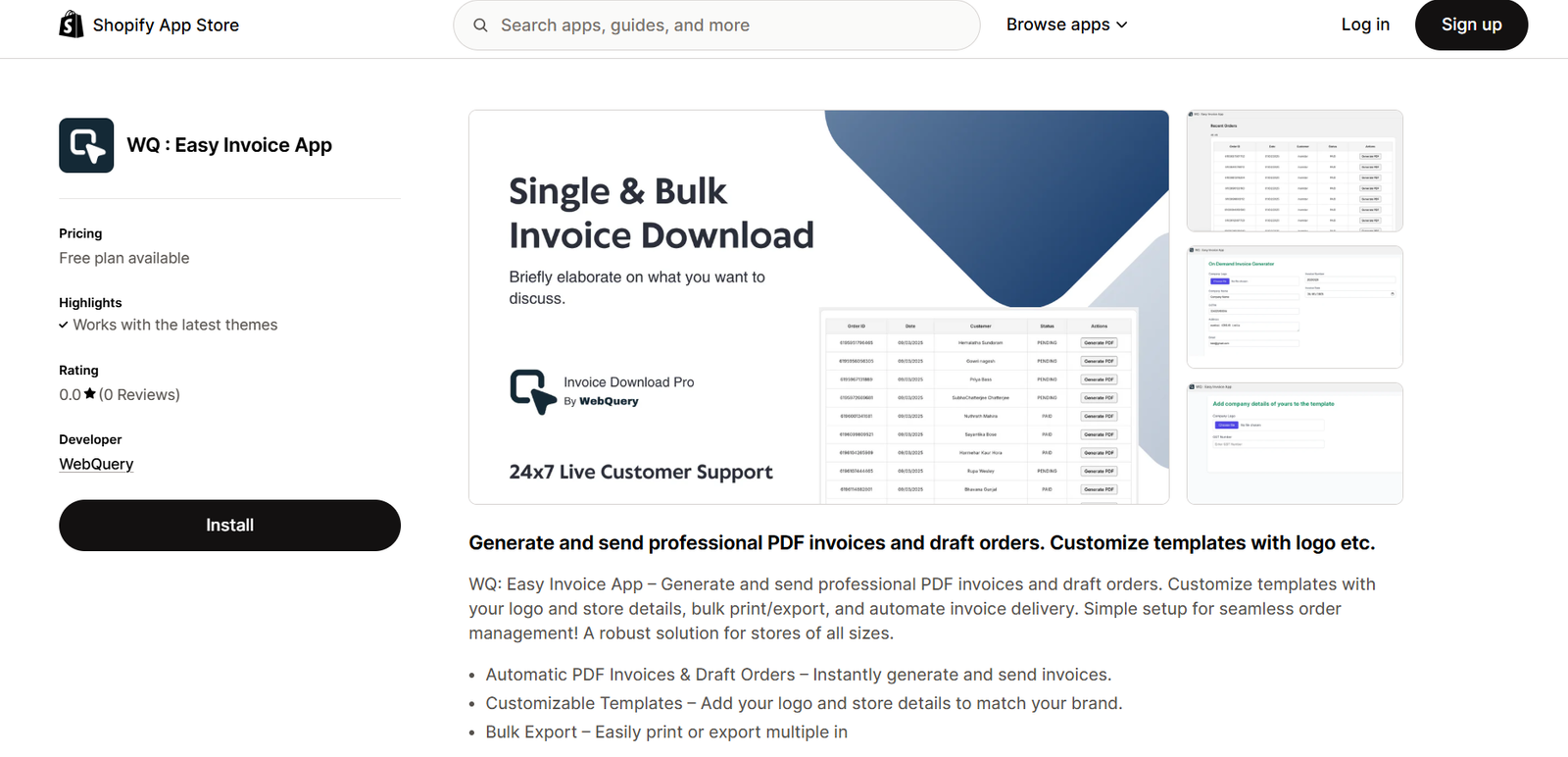Click the chevron arrow next to Browse apps
Viewport: 1568px width, 757px height.
pos(1122,25)
